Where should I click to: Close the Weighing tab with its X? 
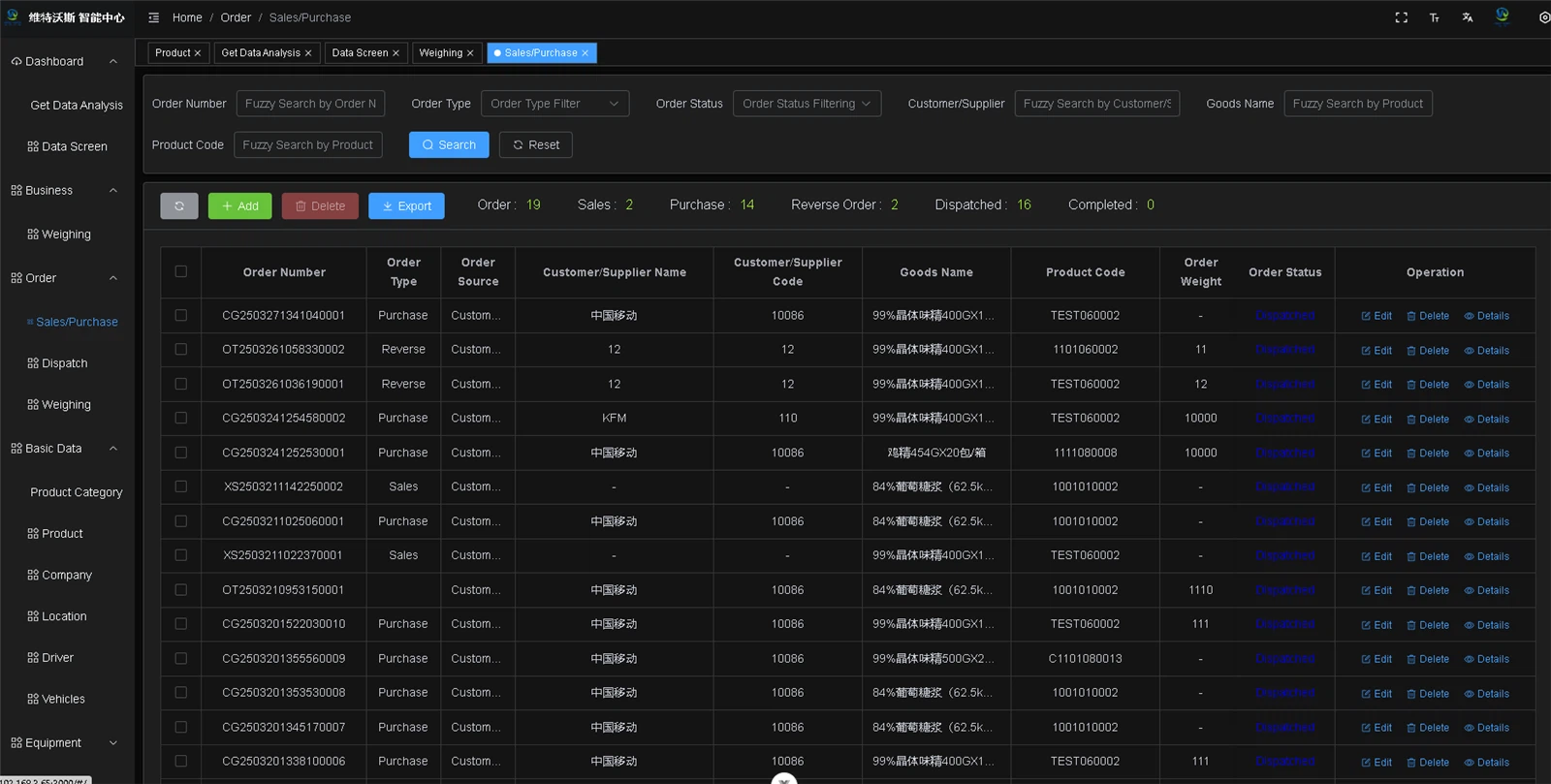470,53
